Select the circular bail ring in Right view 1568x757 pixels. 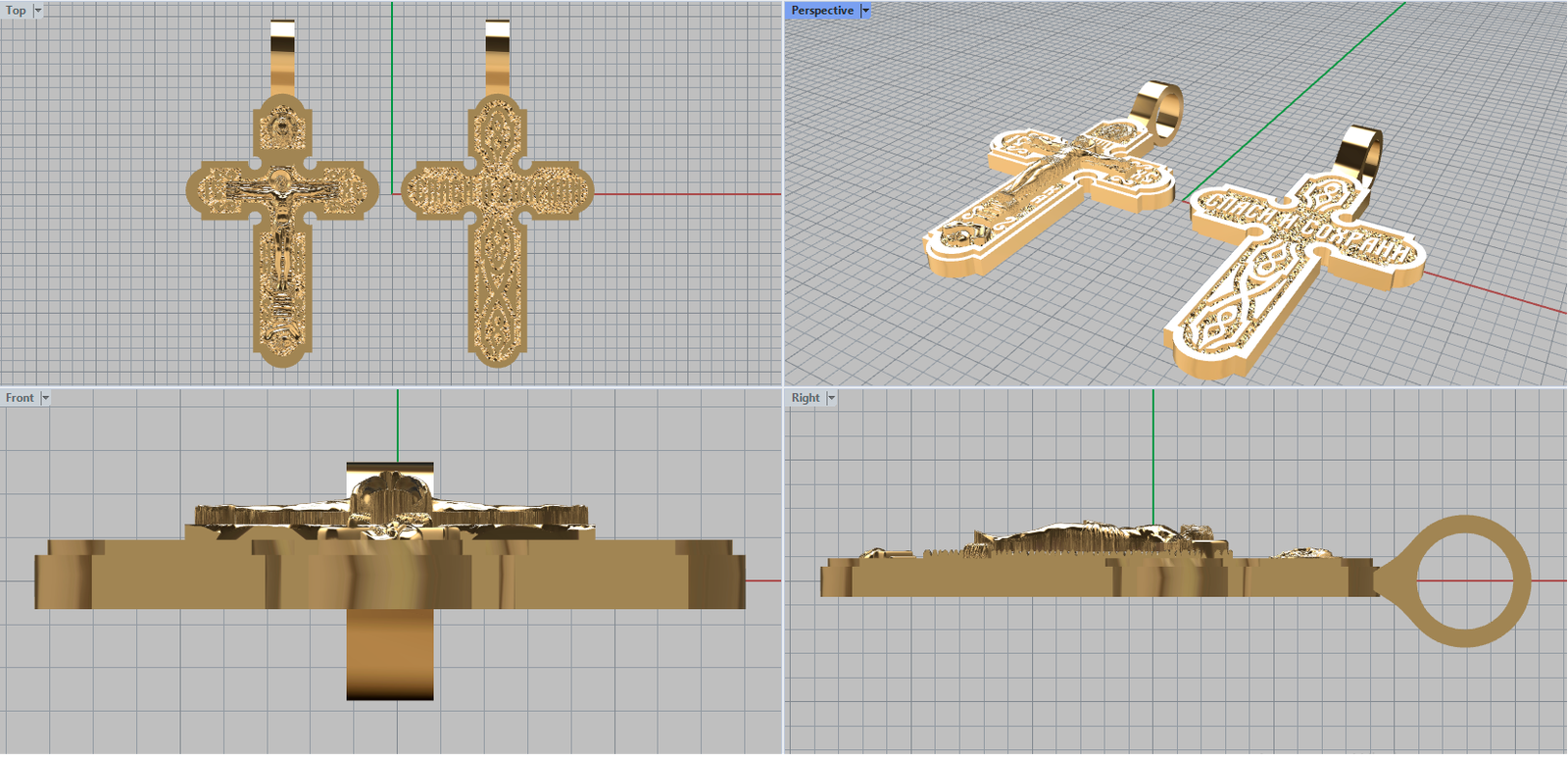pos(1514,580)
